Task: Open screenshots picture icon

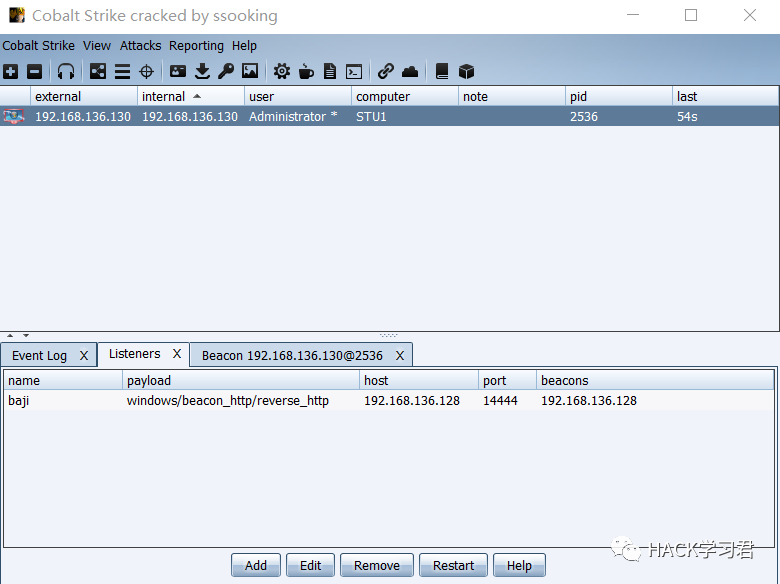Action: (x=250, y=71)
